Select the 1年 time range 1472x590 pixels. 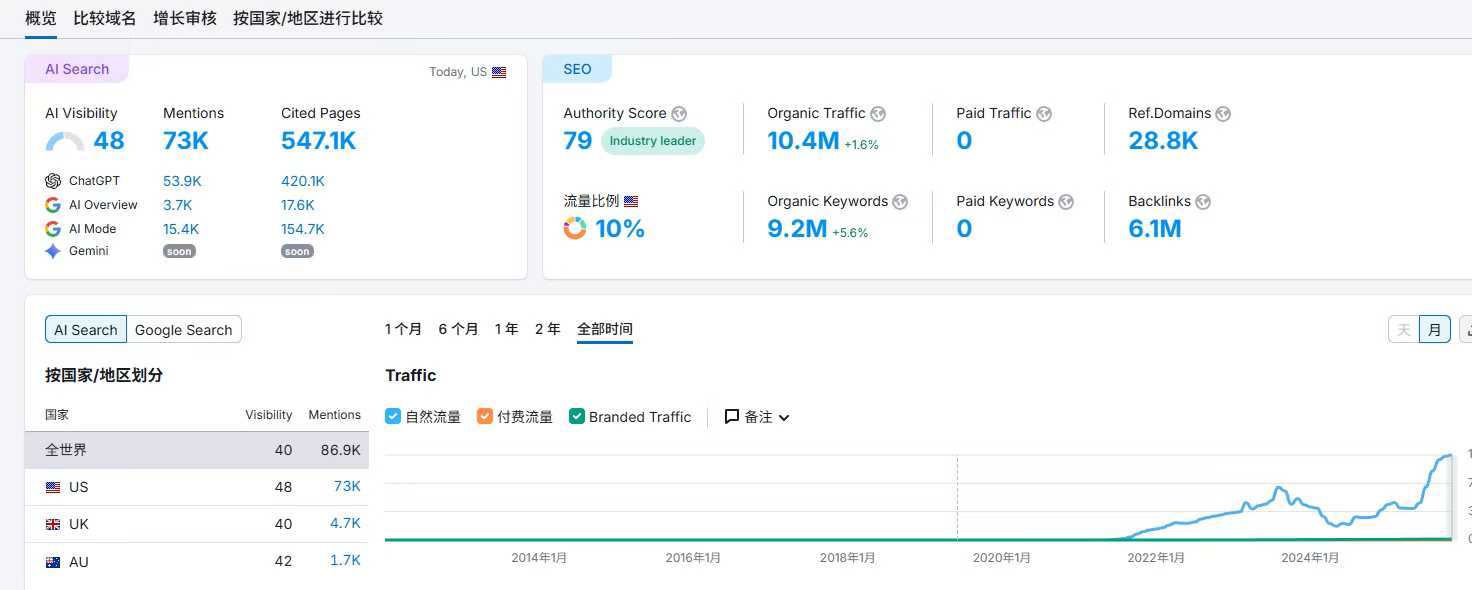[x=506, y=328]
